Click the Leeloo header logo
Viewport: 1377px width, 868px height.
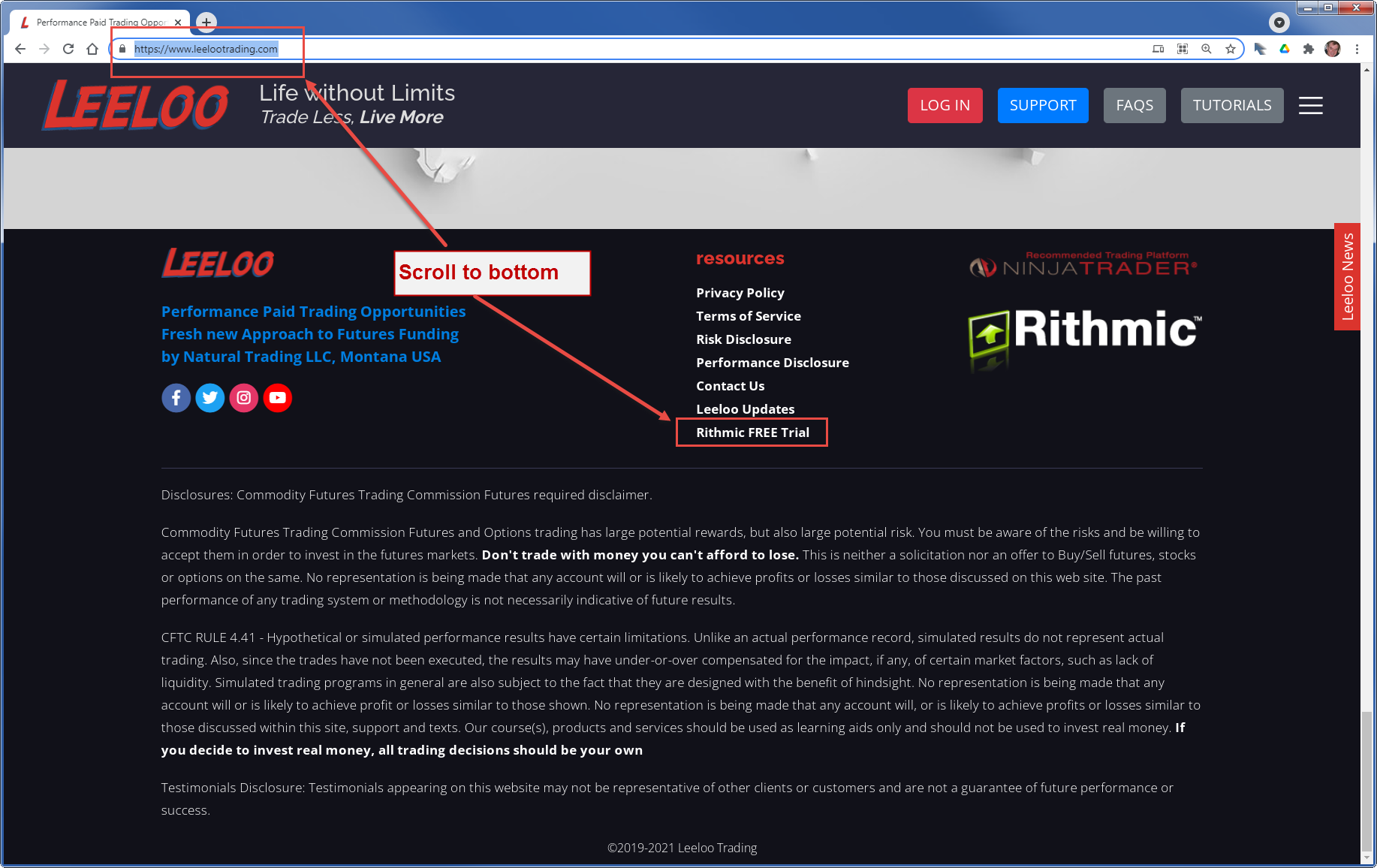(x=136, y=105)
